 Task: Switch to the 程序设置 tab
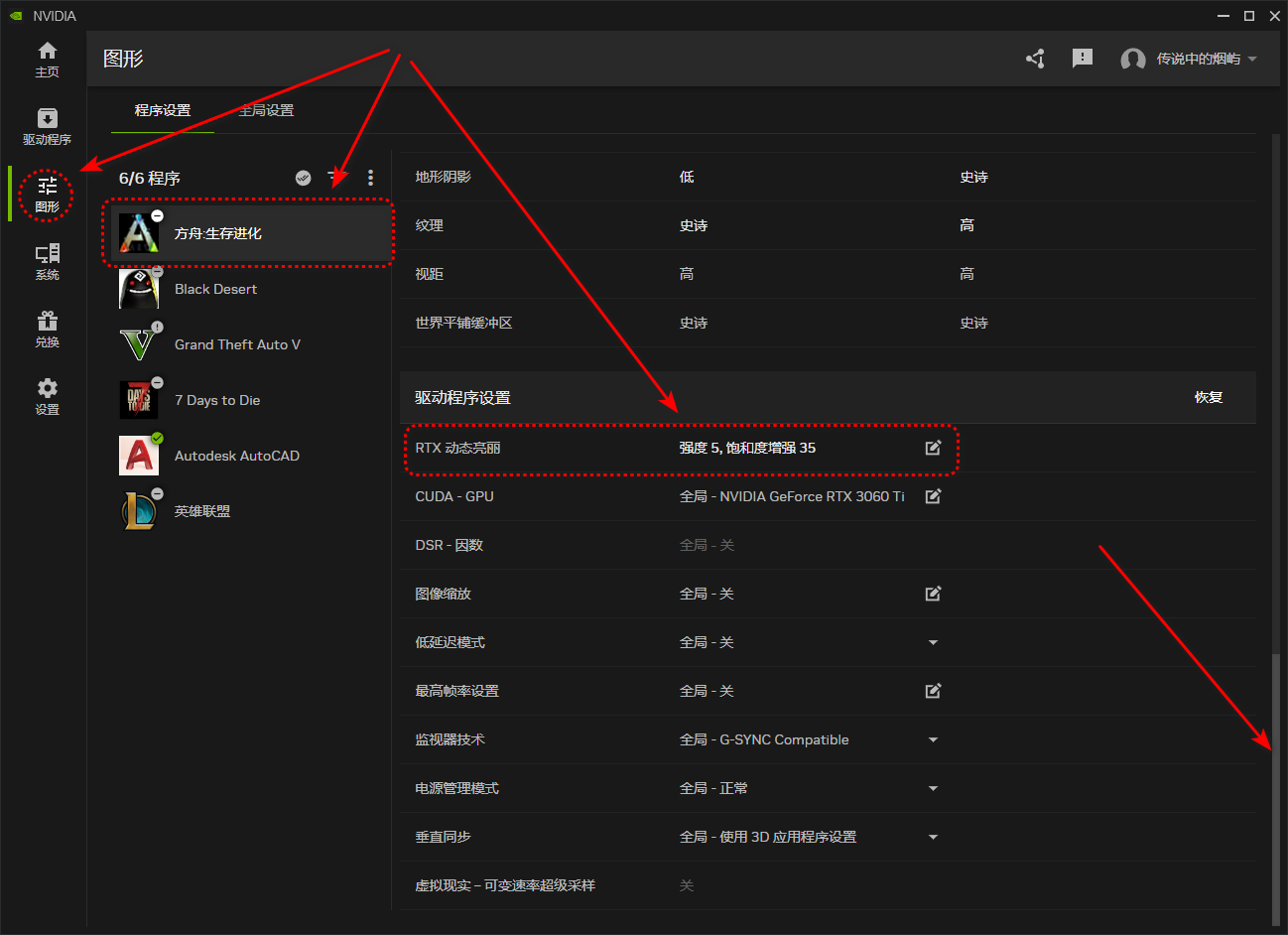pos(163,110)
